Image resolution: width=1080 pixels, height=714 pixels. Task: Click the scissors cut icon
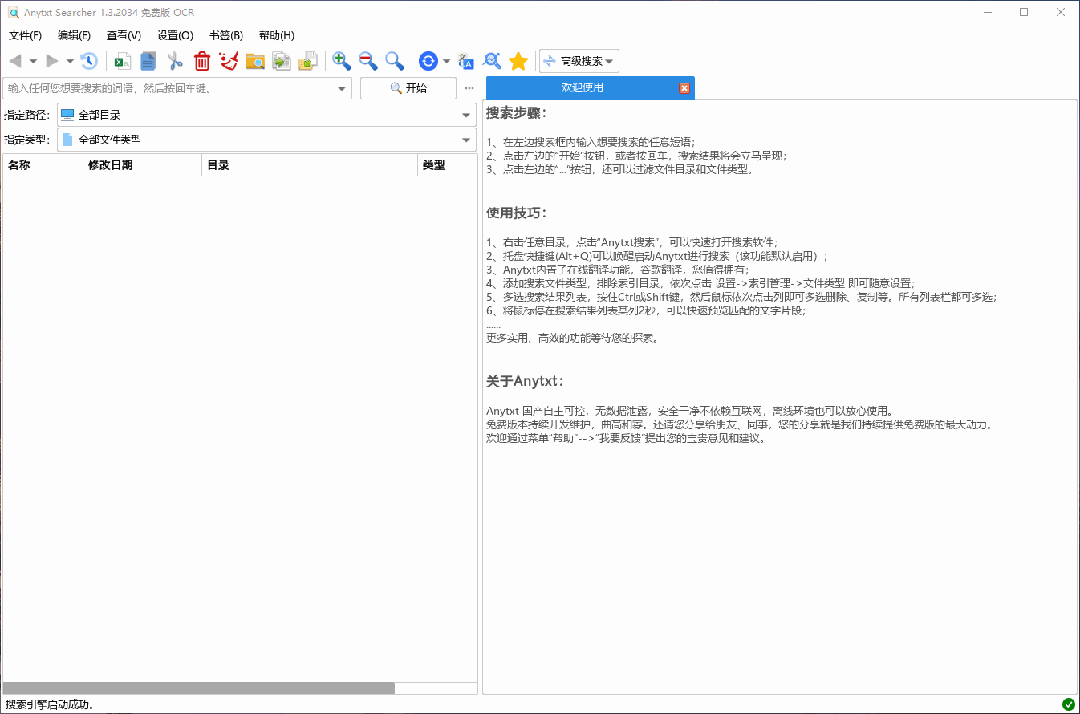175,61
